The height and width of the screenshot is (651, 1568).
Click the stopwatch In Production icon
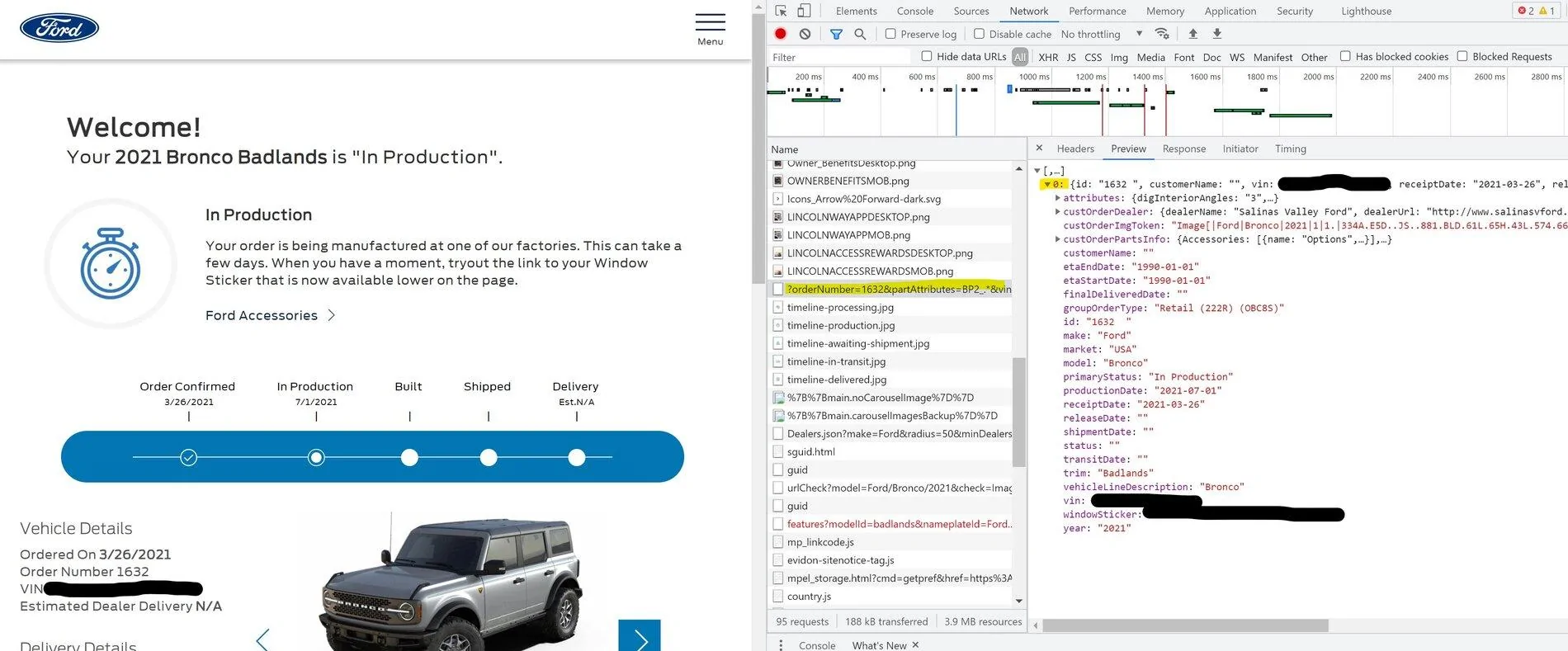(x=110, y=264)
